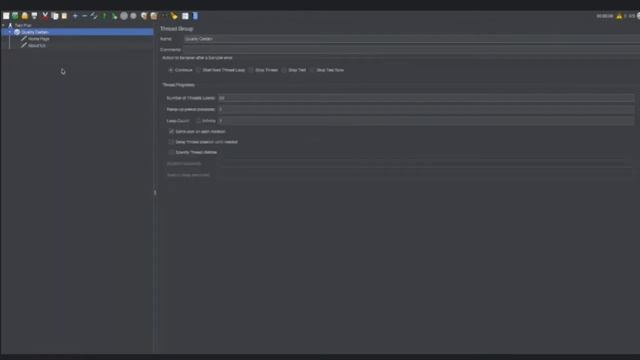The height and width of the screenshot is (360, 640).
Task: Click Start no pauses toolbar icon
Action: [114, 16]
